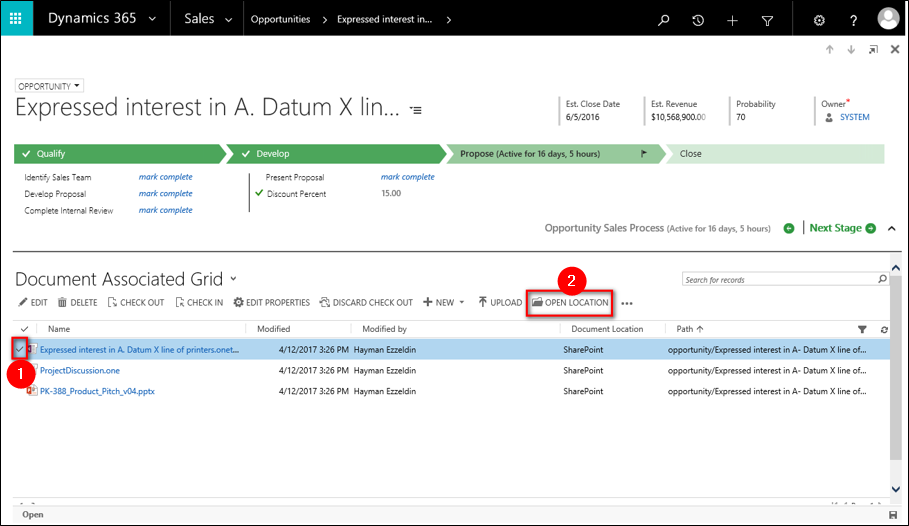The height and width of the screenshot is (526, 909).
Task: Open advanced find filter icon
Action: (x=767, y=20)
